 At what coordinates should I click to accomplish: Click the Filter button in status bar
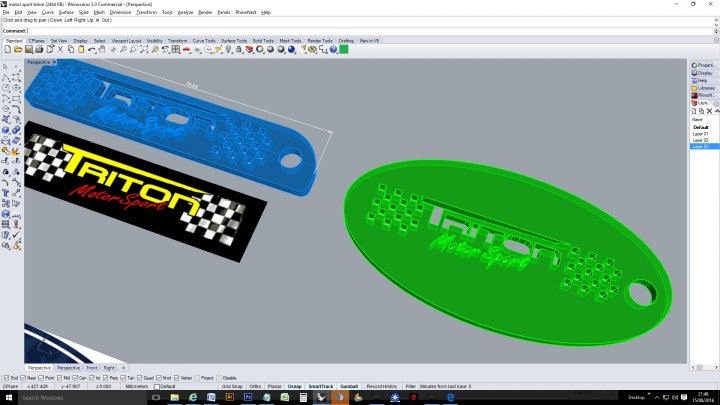pyautogui.click(x=411, y=387)
